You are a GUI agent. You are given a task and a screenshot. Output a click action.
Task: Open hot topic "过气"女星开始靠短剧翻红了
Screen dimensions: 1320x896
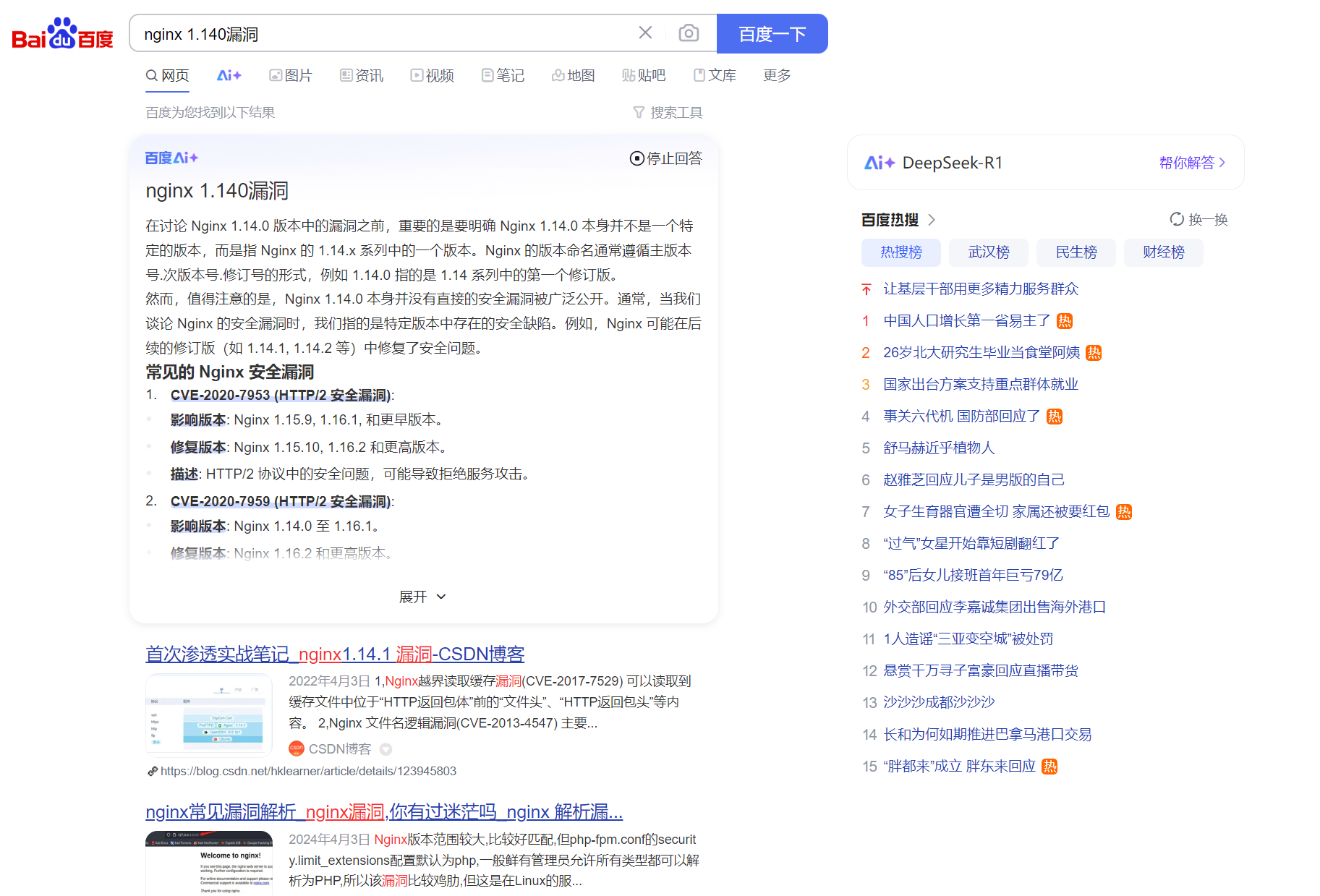pyautogui.click(x=971, y=543)
